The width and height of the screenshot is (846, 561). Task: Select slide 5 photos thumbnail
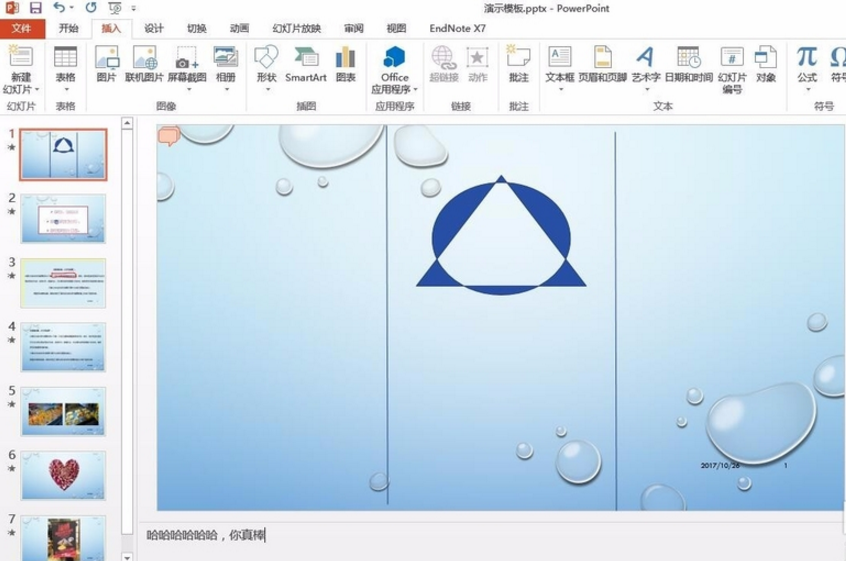click(64, 411)
